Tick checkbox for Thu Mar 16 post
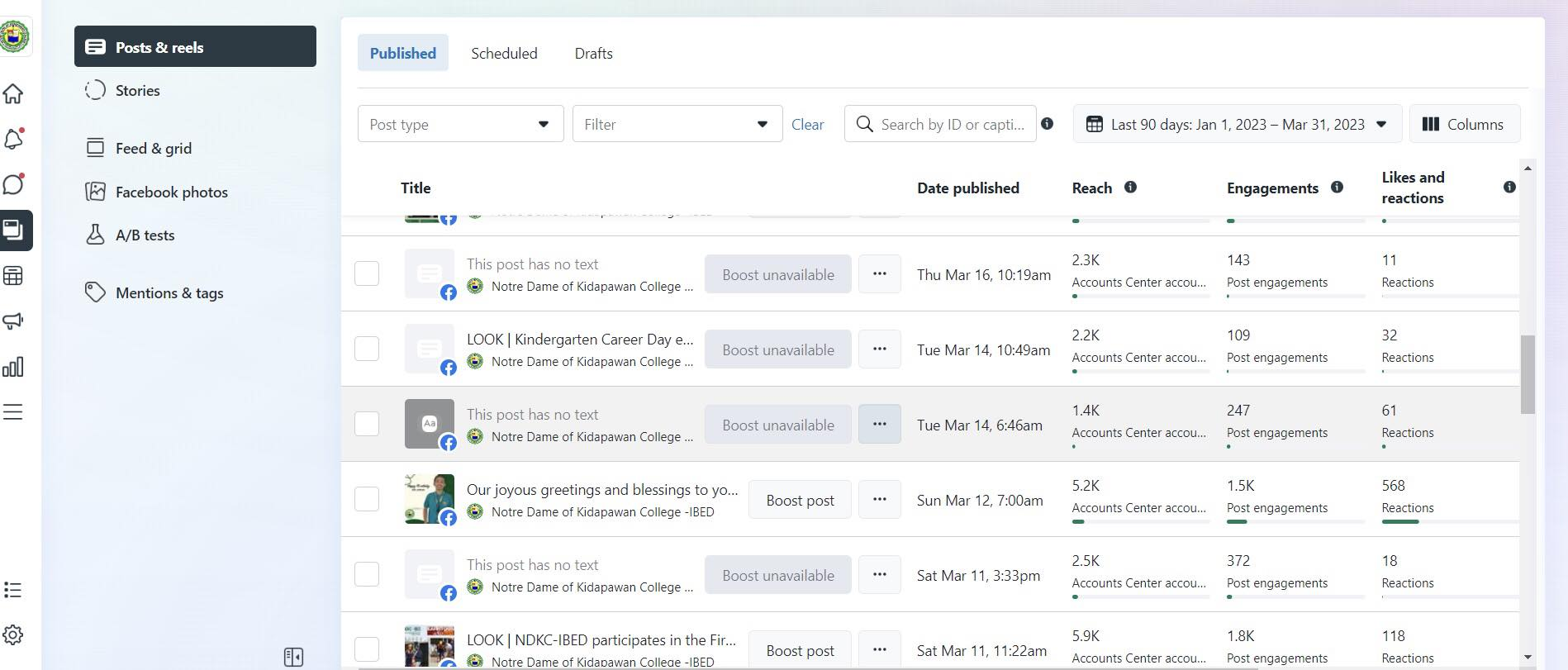Viewport: 1568px width, 670px height. click(x=367, y=273)
